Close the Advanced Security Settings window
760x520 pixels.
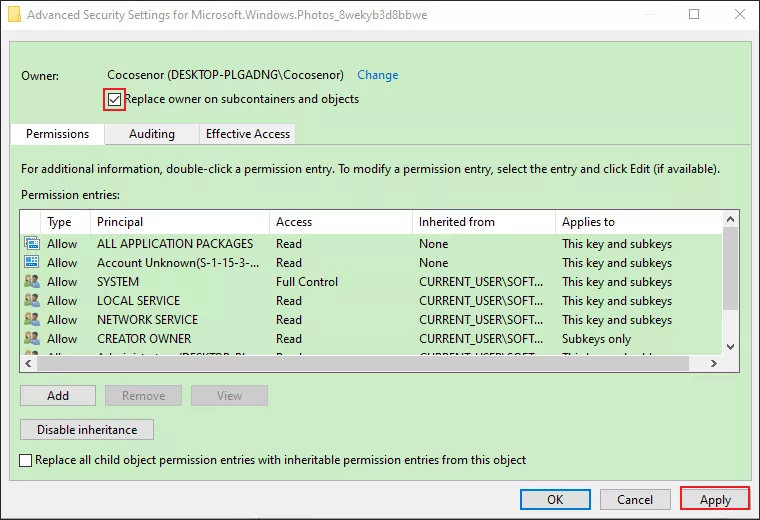(x=740, y=14)
